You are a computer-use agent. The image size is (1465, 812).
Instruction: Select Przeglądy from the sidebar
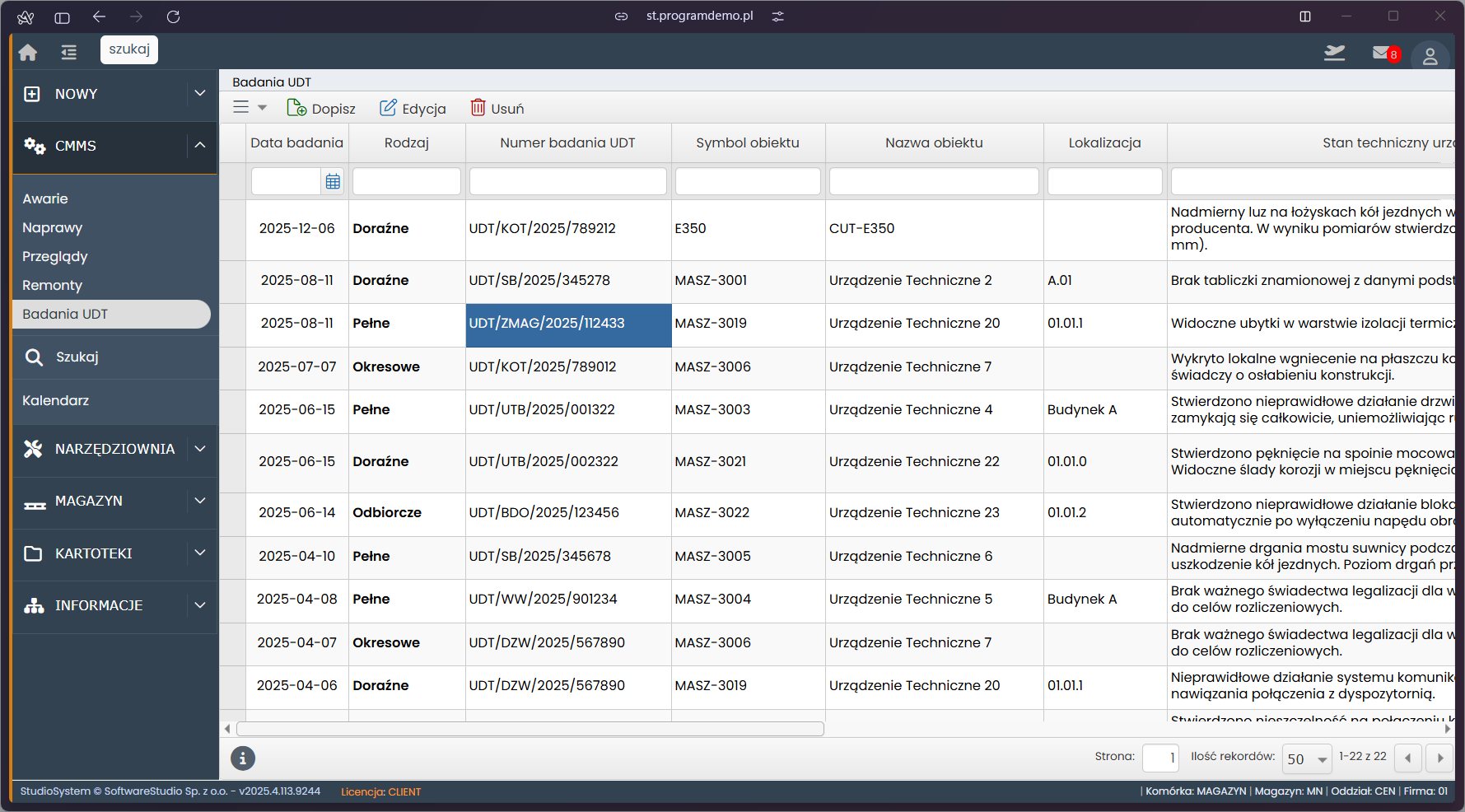(x=55, y=256)
